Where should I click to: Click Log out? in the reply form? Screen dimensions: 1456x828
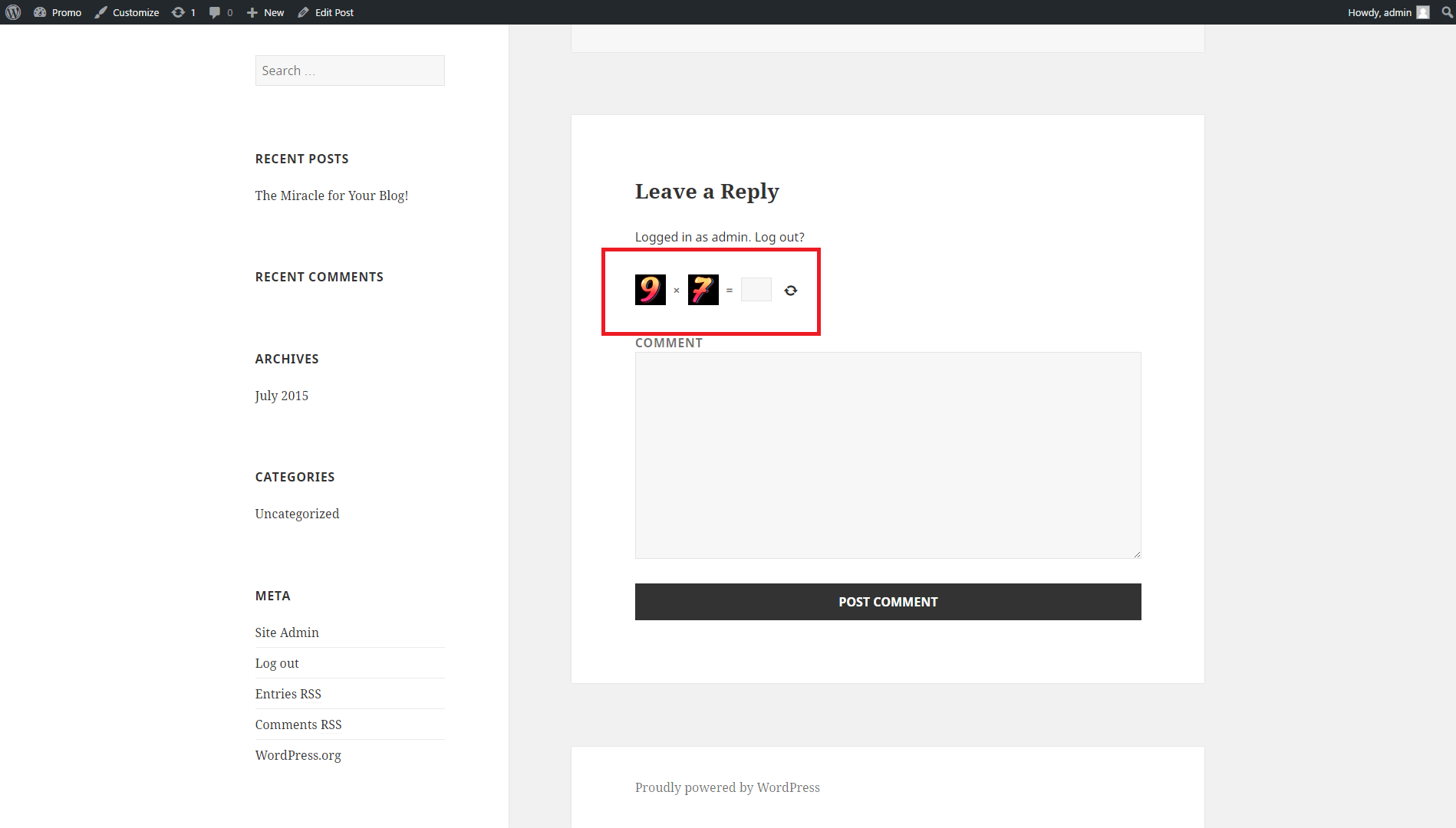pos(779,237)
